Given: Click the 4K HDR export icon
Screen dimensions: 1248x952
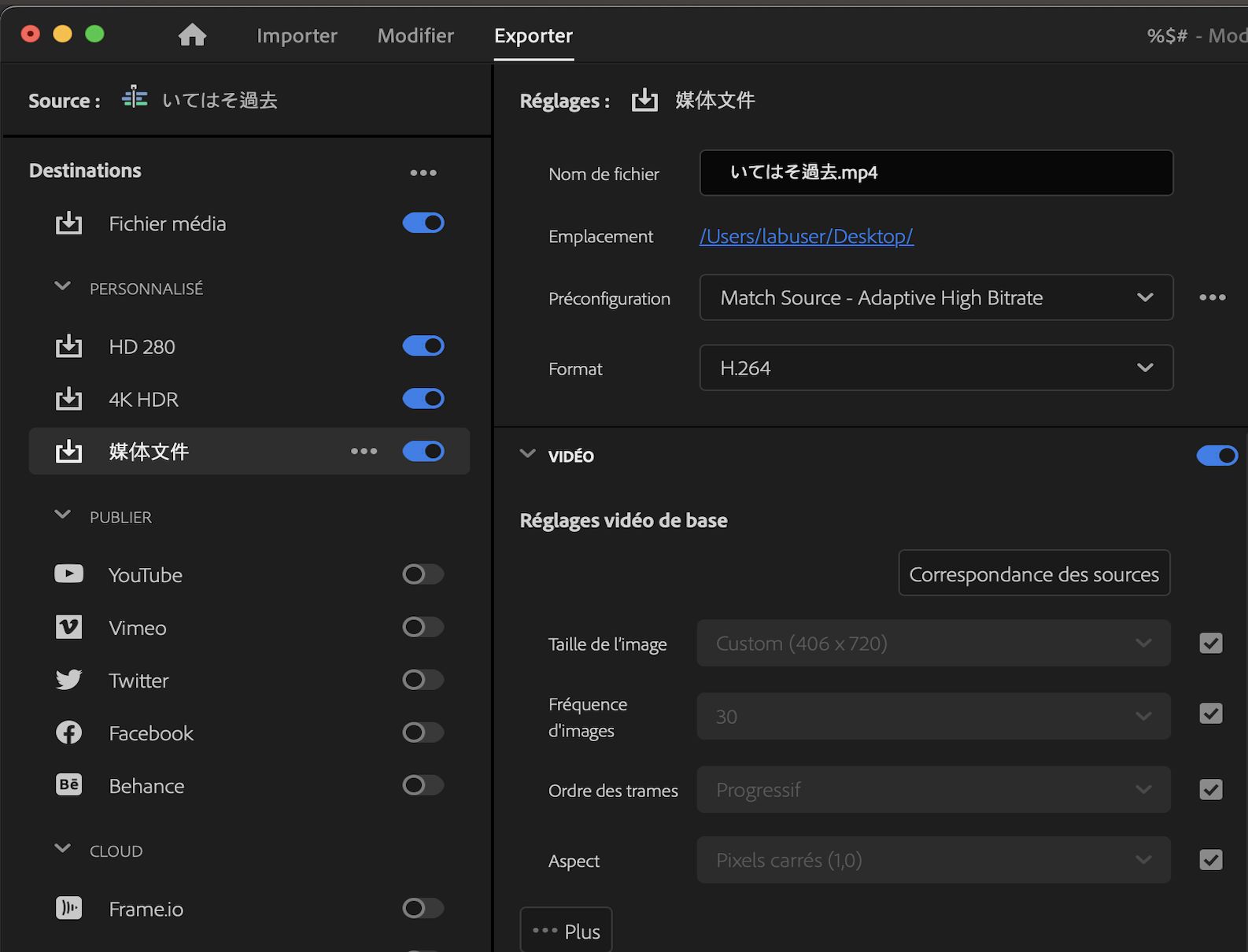Looking at the screenshot, I should click(x=68, y=399).
